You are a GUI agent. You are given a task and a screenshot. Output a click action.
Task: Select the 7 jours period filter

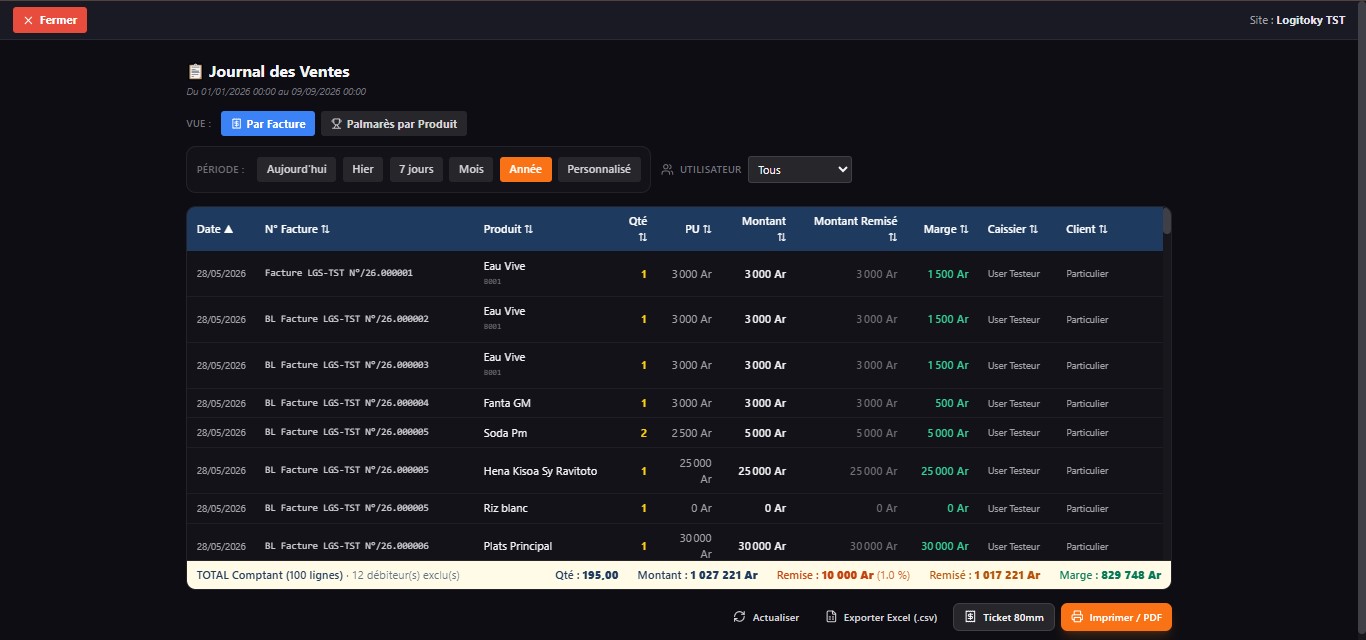coord(416,170)
